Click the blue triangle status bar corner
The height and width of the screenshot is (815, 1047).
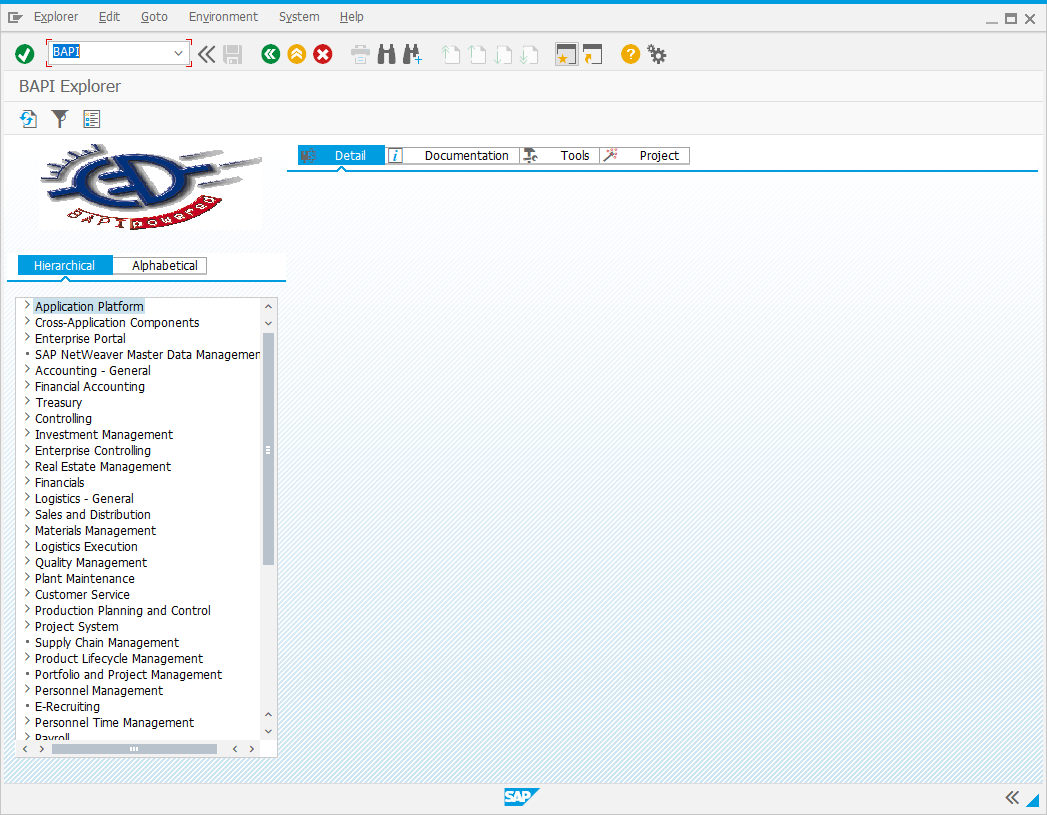tap(1034, 800)
